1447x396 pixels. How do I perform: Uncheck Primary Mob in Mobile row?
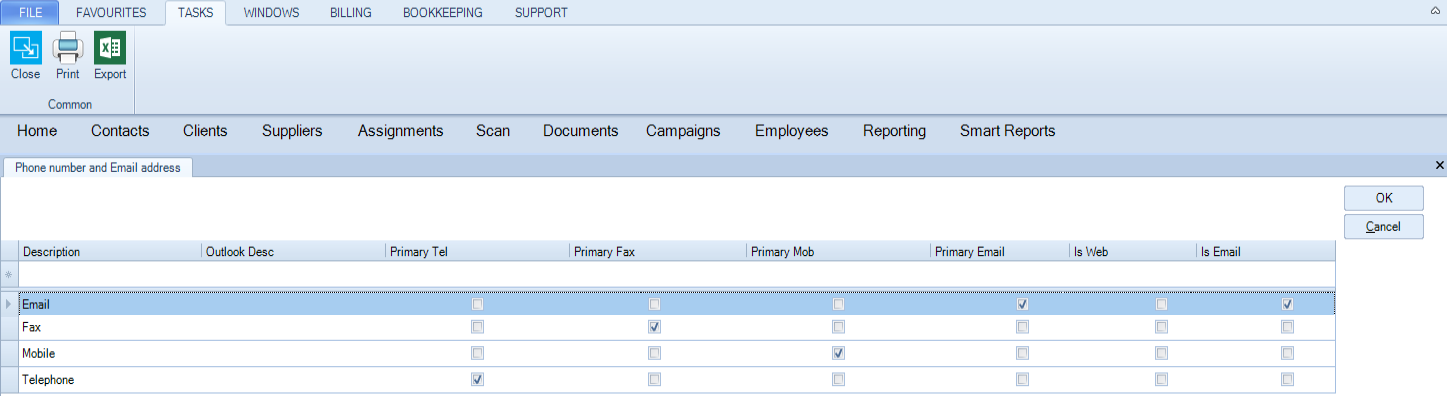(x=838, y=353)
